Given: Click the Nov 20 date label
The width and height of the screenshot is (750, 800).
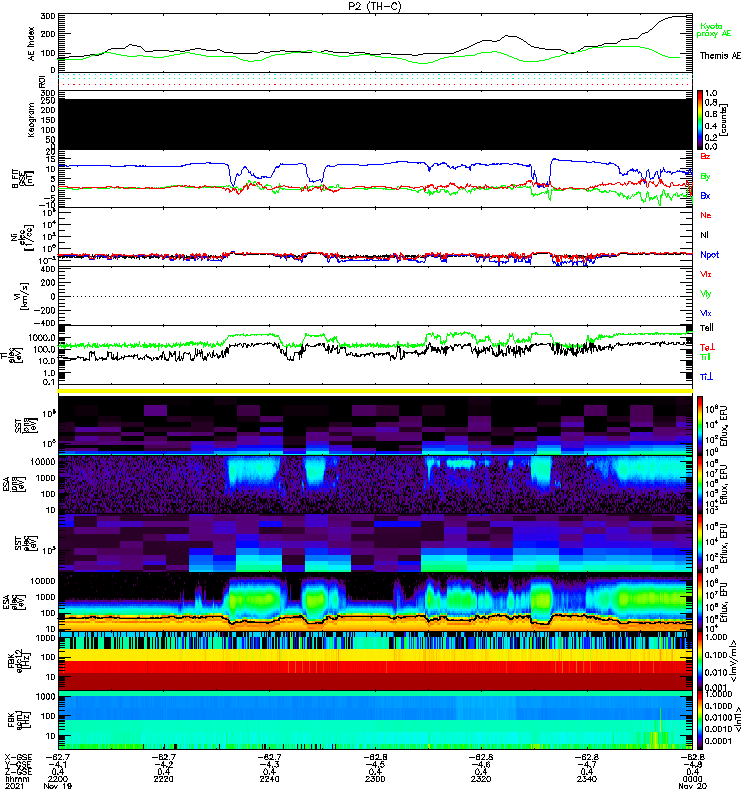Looking at the screenshot, I should 692,786.
